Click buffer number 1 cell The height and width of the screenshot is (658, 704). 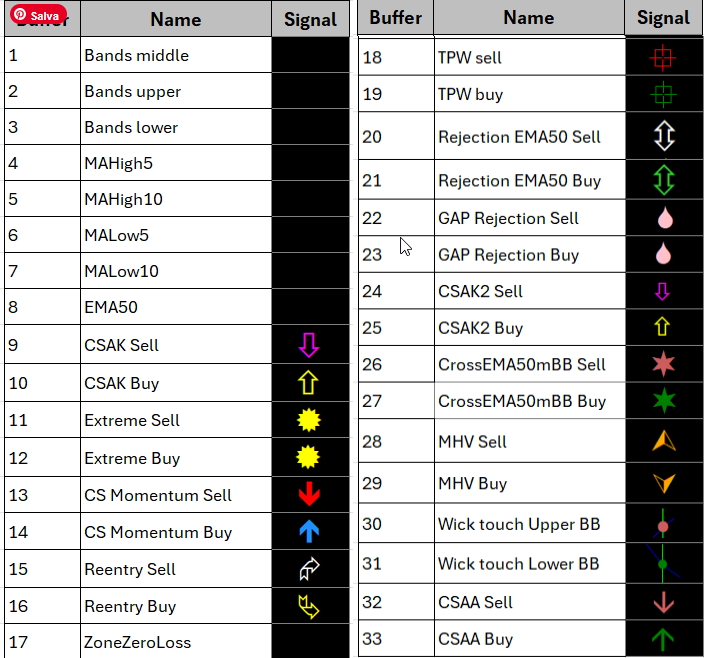pos(42,55)
